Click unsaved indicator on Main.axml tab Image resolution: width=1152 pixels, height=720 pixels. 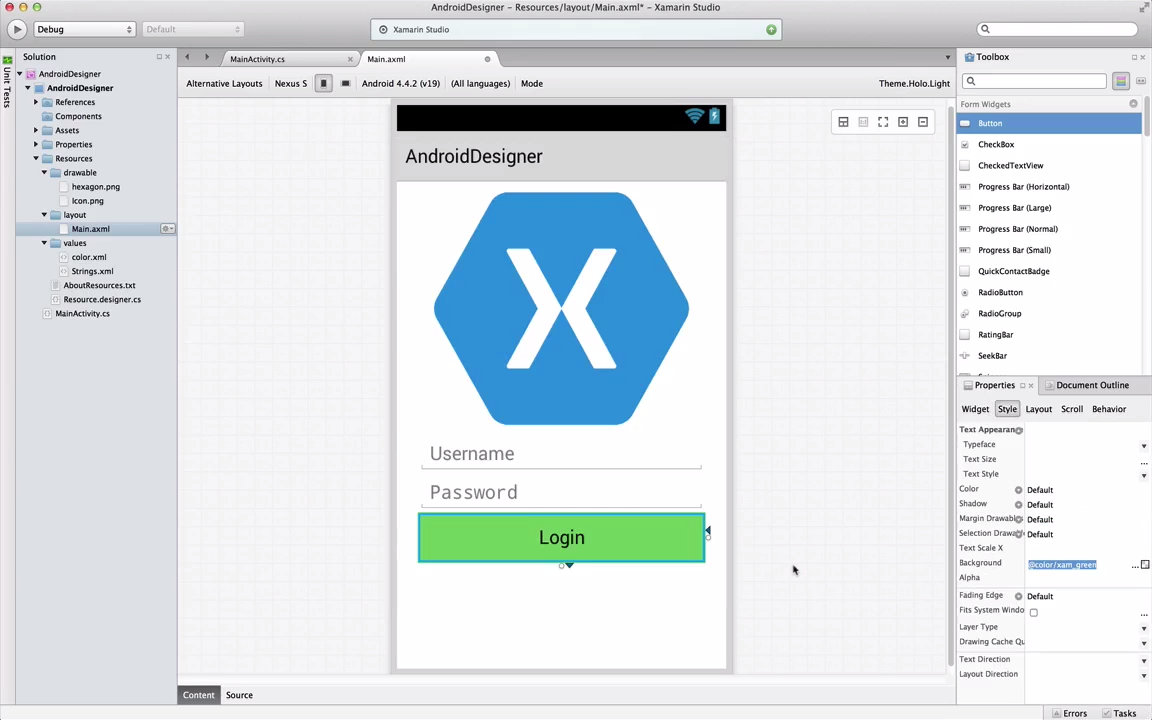click(x=487, y=60)
